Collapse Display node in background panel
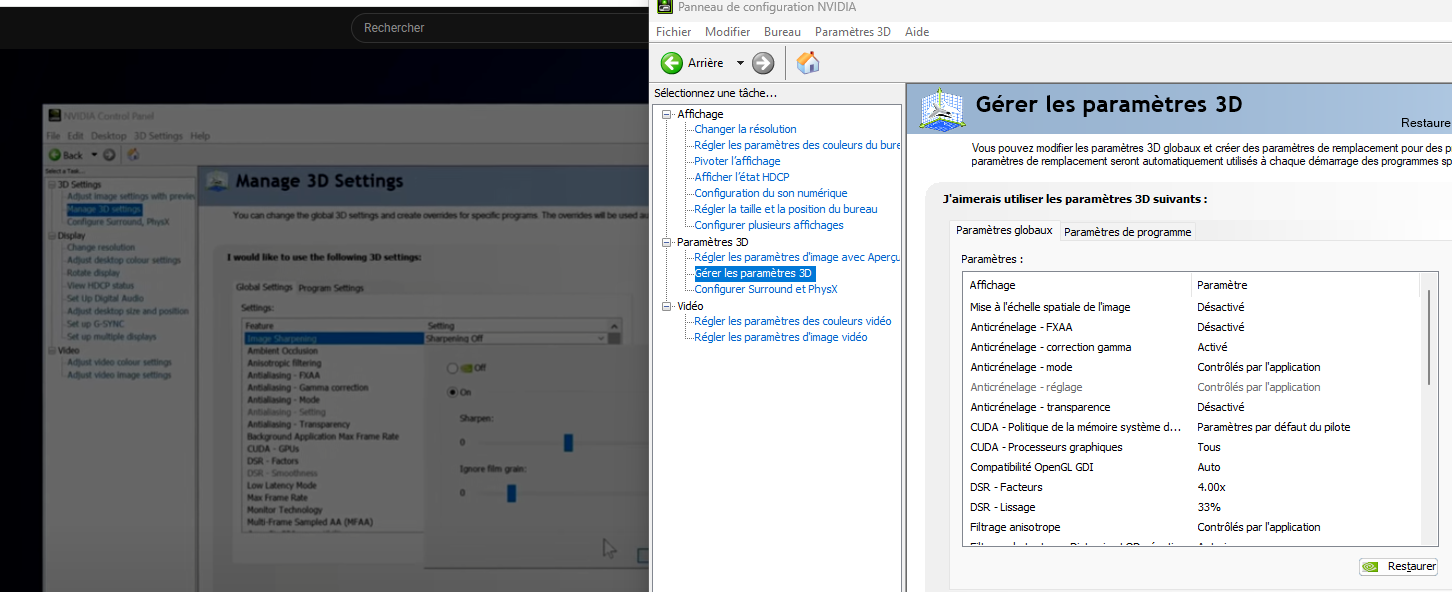 (52, 235)
